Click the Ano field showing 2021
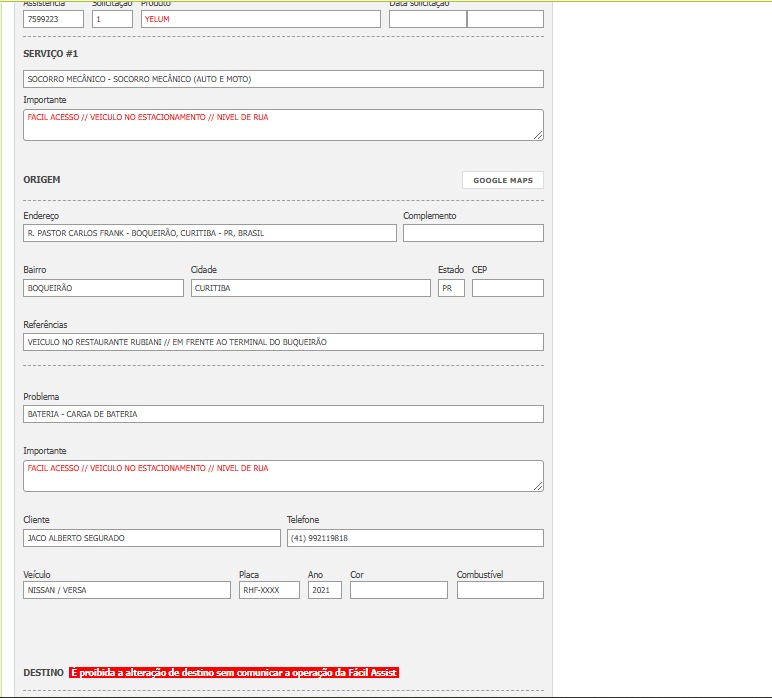Screen dimensions: 772x698 pyautogui.click(x=324, y=590)
